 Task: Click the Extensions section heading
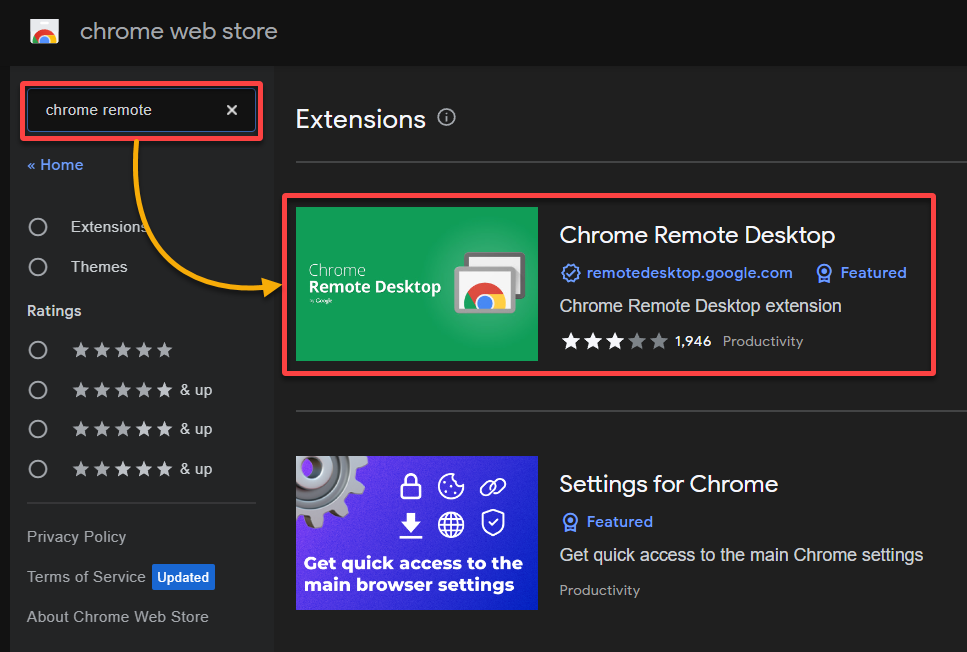coord(360,119)
